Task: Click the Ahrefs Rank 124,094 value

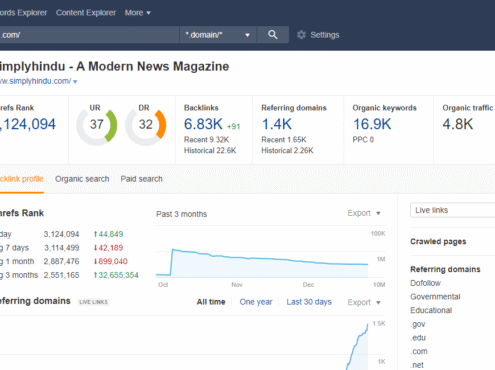Action: (x=28, y=124)
